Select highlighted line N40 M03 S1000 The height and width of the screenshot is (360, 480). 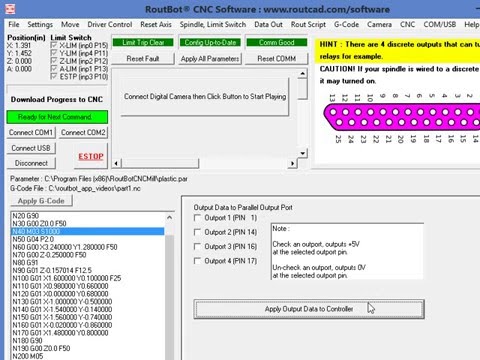point(88,231)
